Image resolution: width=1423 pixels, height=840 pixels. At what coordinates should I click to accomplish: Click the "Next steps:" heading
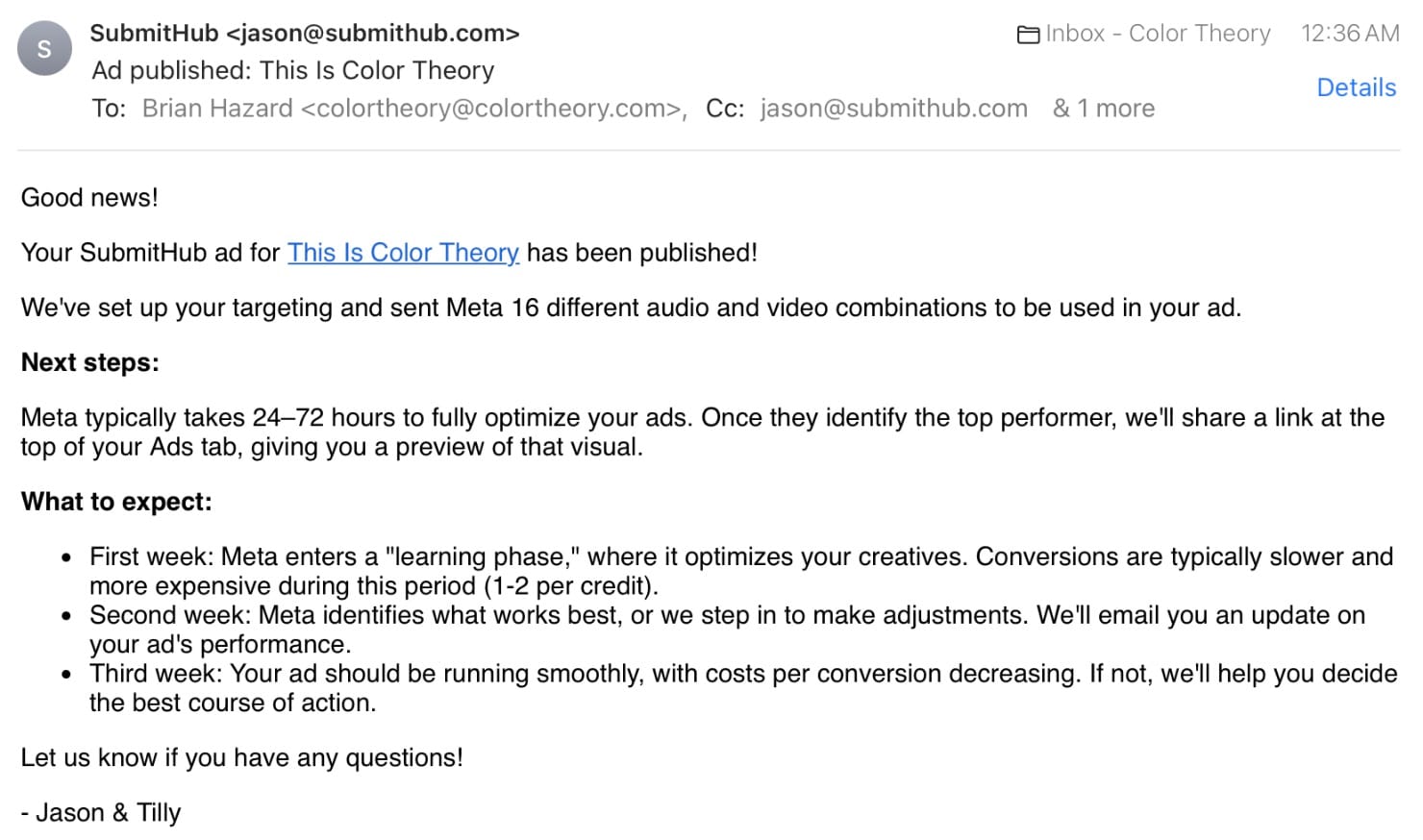coord(90,363)
